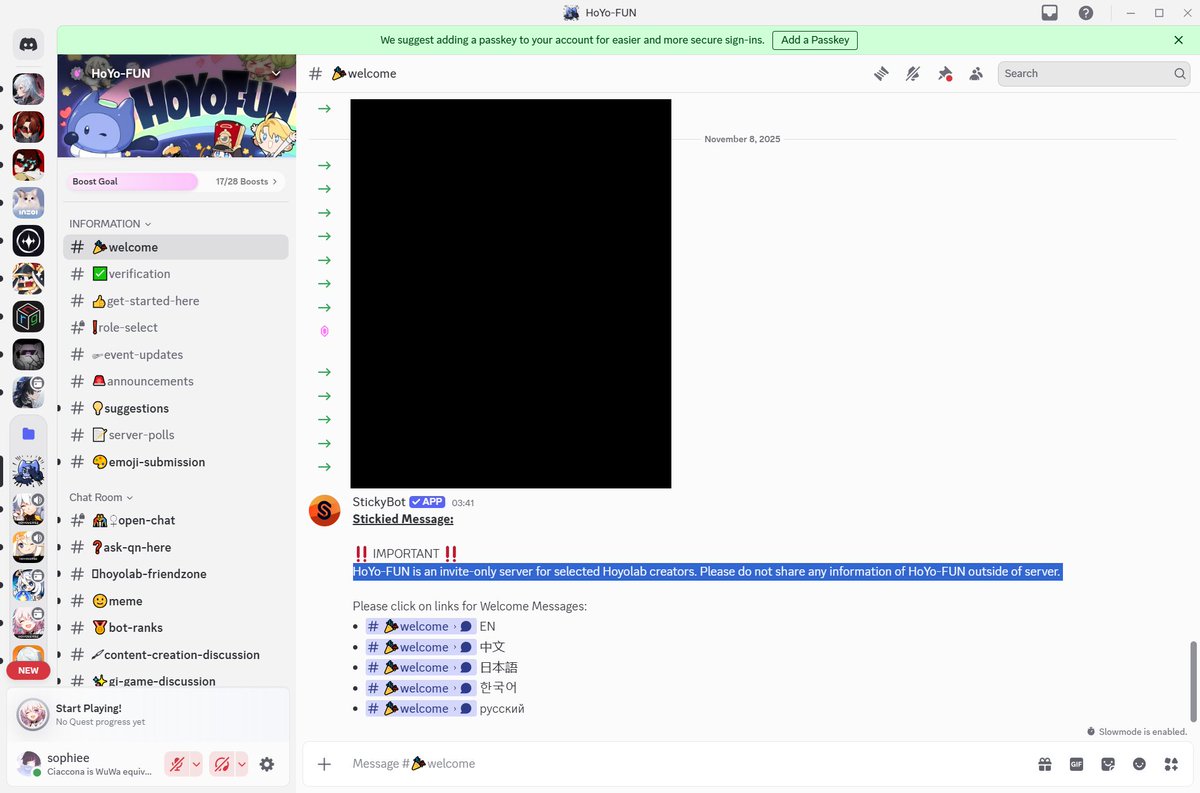Screen dimensions: 1200x793
Task: Click the StickyBot username
Action: point(379,502)
